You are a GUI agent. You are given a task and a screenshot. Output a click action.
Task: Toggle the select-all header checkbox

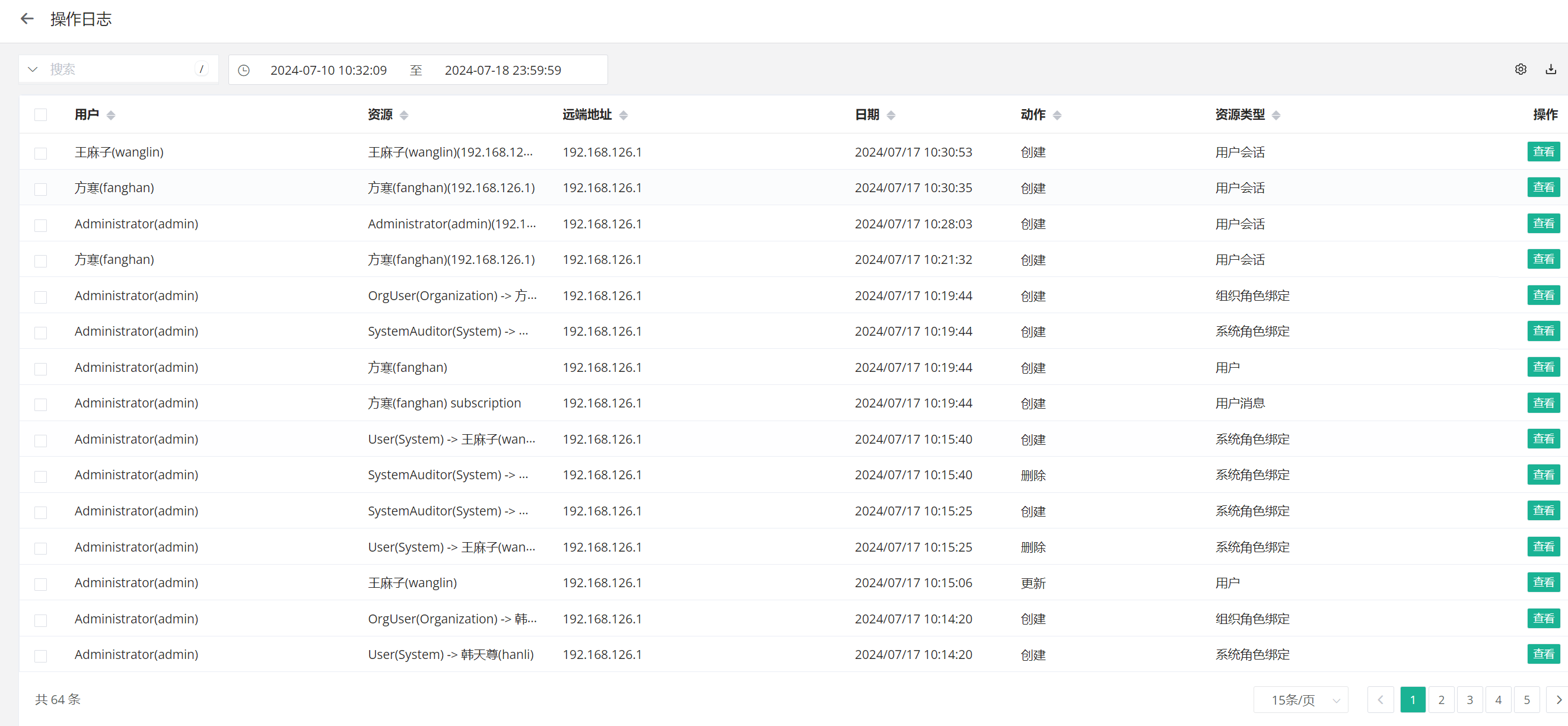tap(41, 115)
